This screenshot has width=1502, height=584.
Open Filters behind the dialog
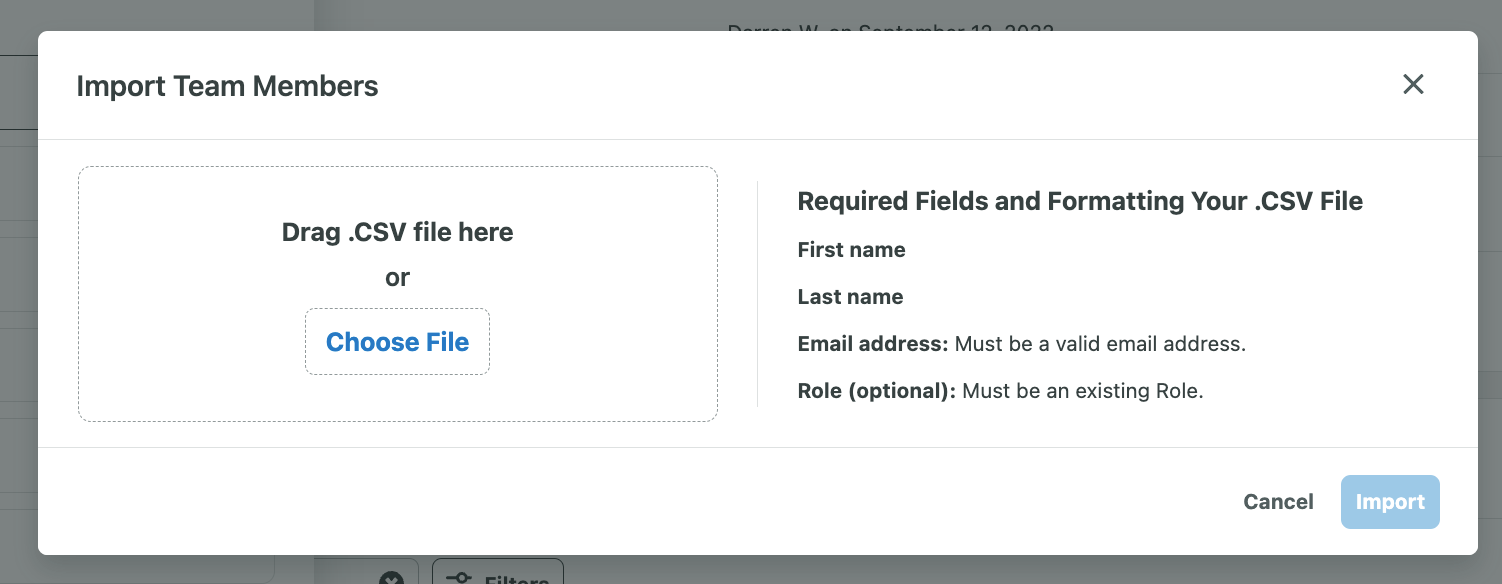(x=498, y=572)
